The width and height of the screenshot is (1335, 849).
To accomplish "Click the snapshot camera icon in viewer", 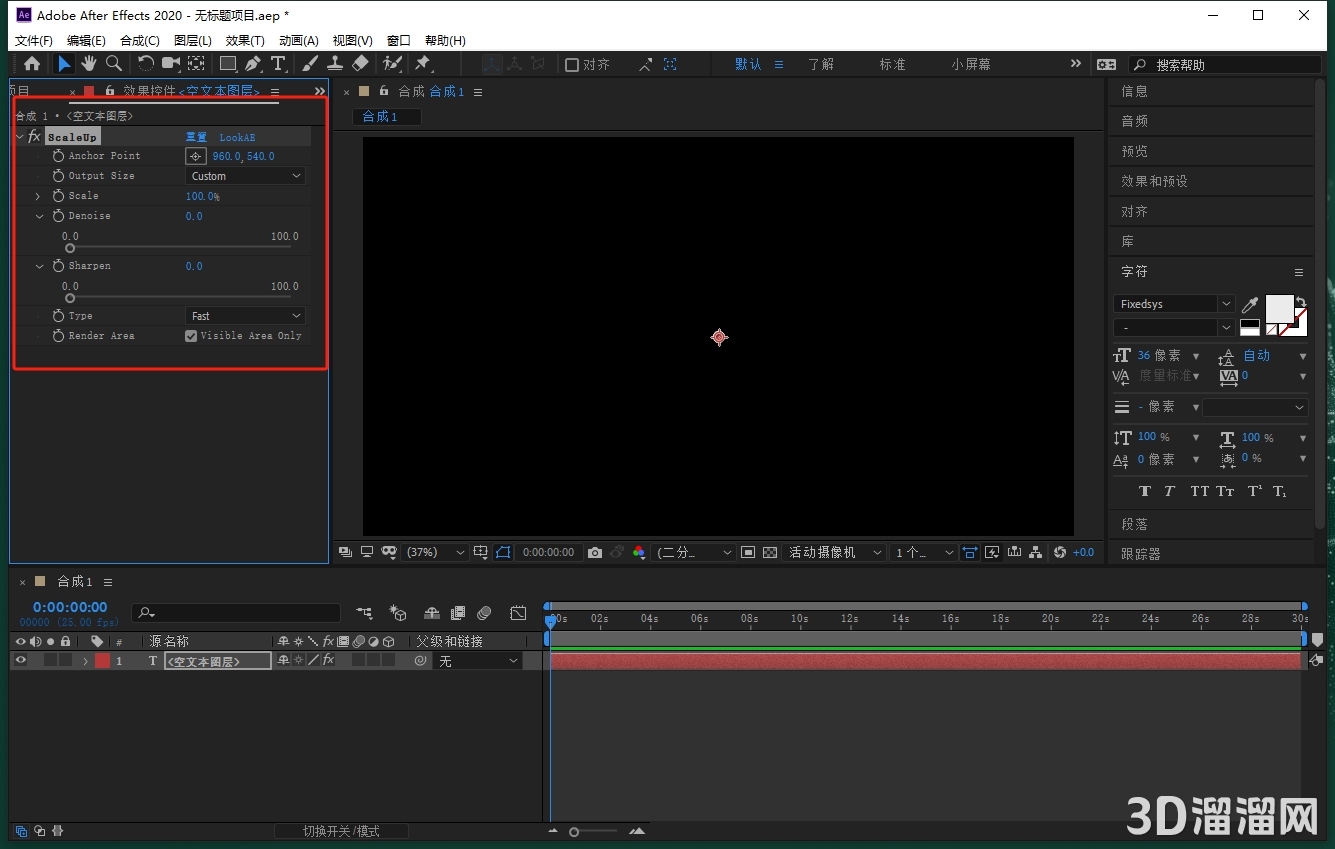I will pos(595,552).
